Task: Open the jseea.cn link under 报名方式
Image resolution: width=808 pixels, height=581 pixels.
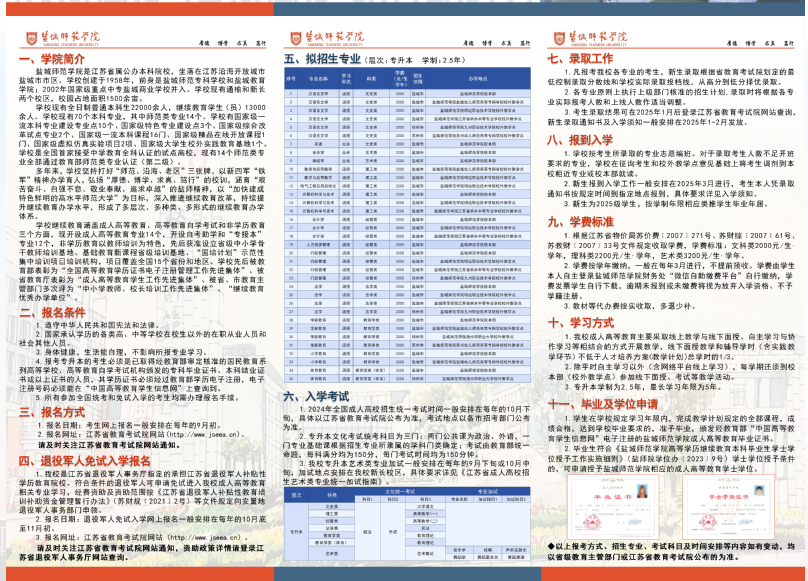Action: coord(205,435)
